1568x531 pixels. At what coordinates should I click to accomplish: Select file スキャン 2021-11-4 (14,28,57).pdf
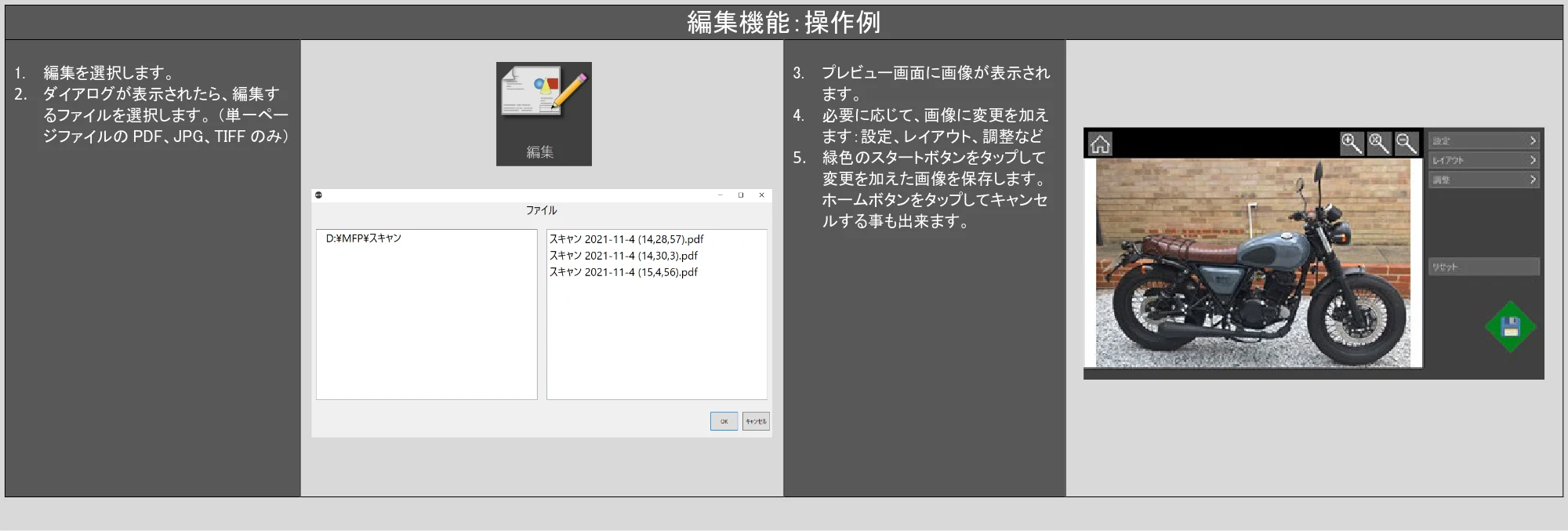pyautogui.click(x=626, y=239)
